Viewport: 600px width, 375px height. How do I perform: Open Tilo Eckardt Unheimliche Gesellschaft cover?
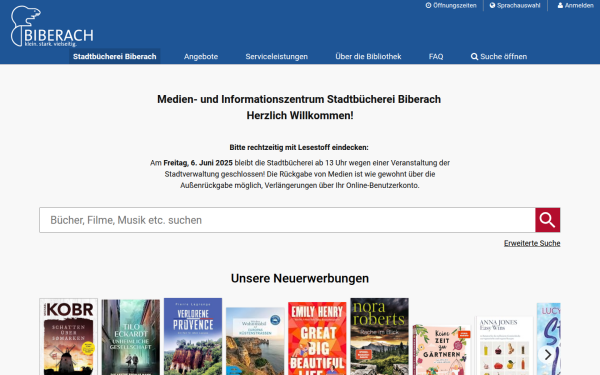(131, 337)
